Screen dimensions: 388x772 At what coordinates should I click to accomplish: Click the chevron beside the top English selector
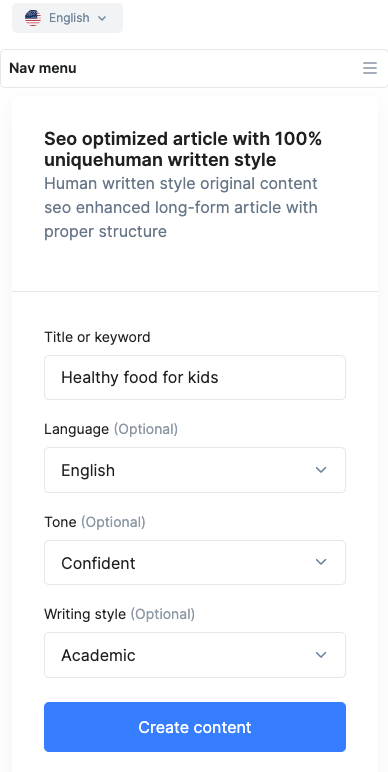[102, 19]
